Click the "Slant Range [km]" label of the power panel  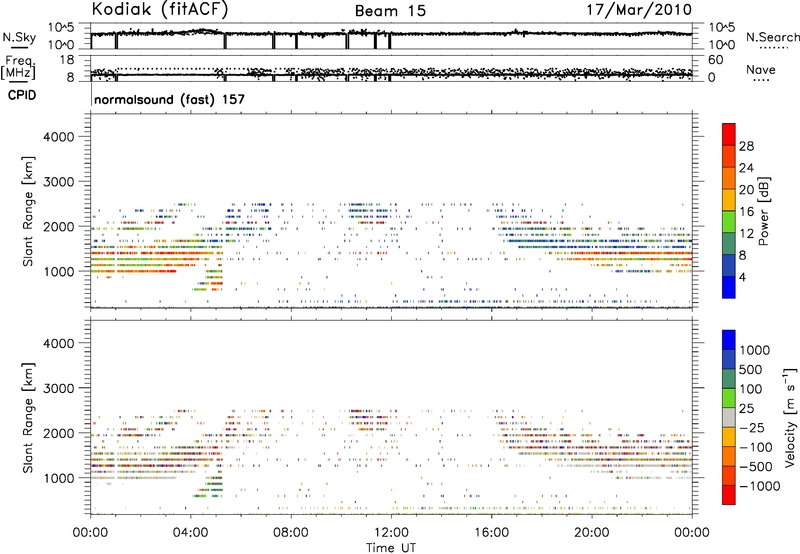[x=28, y=211]
